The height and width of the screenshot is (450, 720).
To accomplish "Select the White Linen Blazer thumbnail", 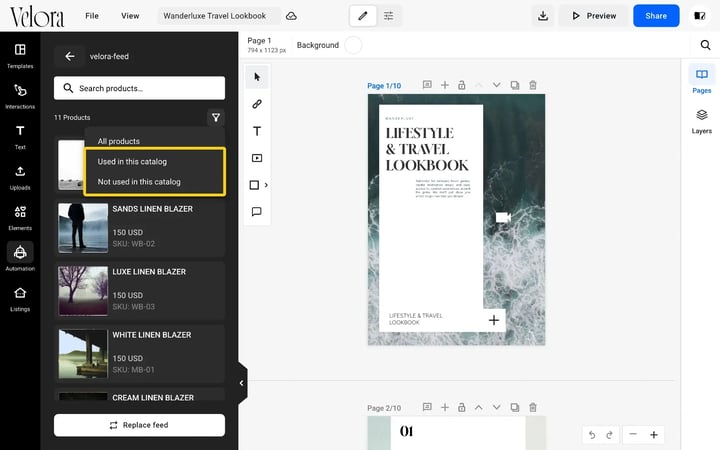I will (x=83, y=354).
